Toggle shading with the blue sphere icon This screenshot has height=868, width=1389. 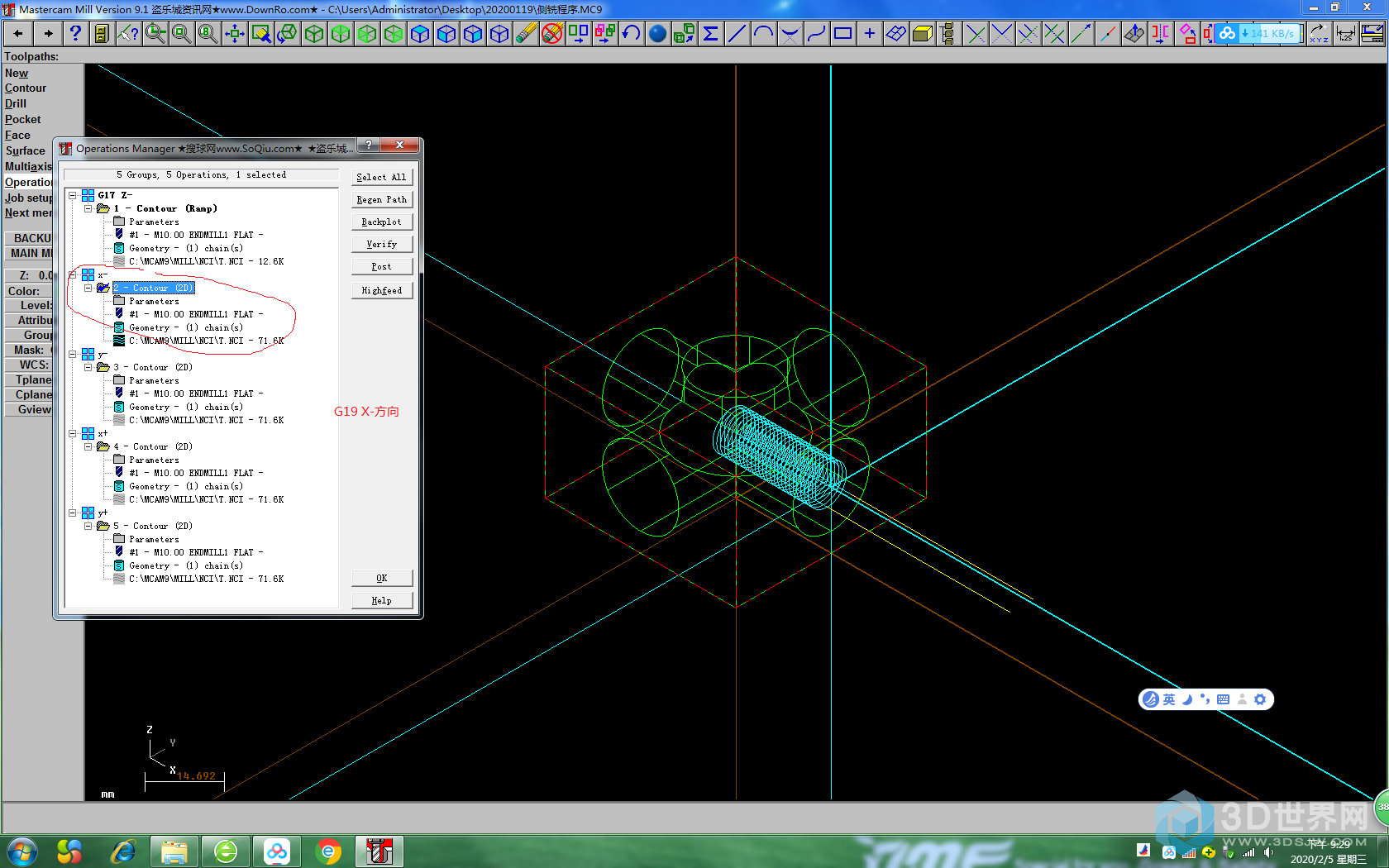658,33
